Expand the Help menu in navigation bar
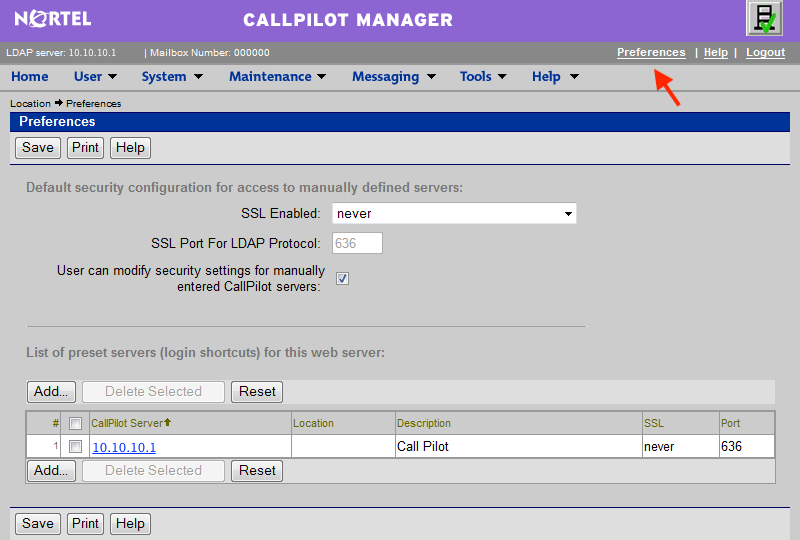Viewport: 800px width, 540px height. [x=555, y=77]
